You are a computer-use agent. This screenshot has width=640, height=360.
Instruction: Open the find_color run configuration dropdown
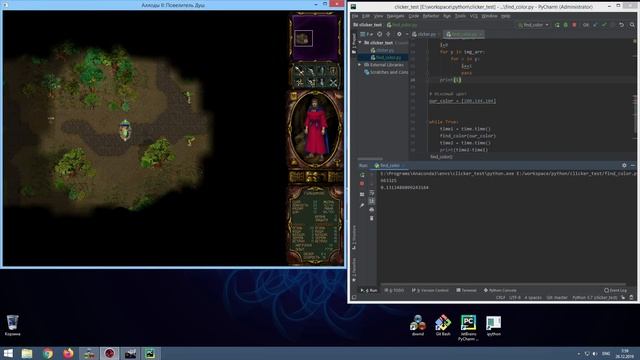pos(533,25)
